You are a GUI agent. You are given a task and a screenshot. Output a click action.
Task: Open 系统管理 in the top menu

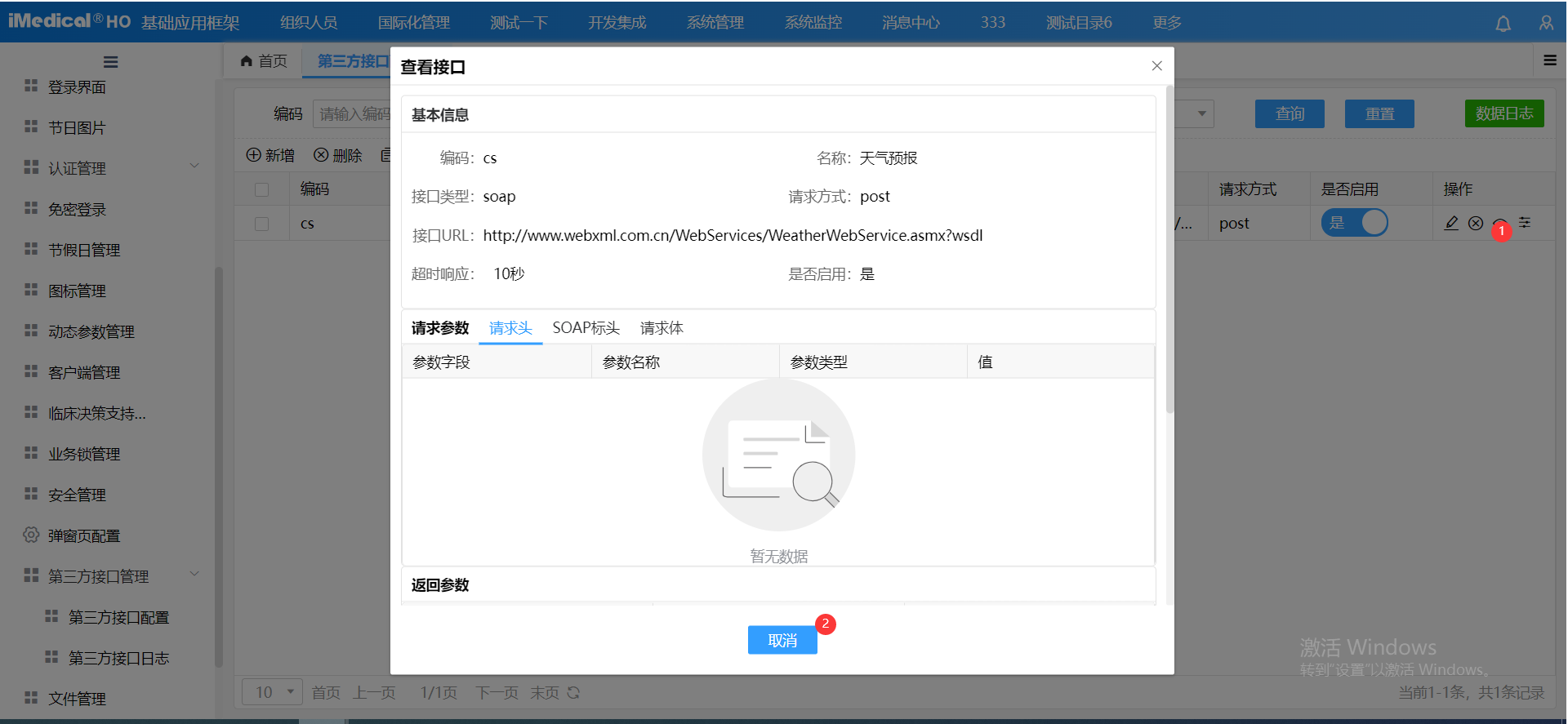click(715, 23)
